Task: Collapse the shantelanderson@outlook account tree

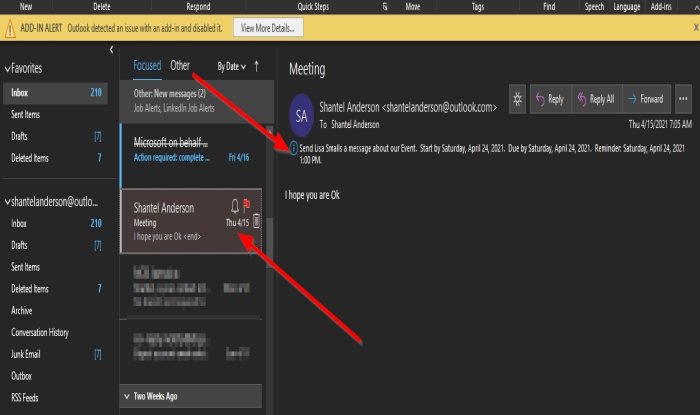Action: [8, 202]
